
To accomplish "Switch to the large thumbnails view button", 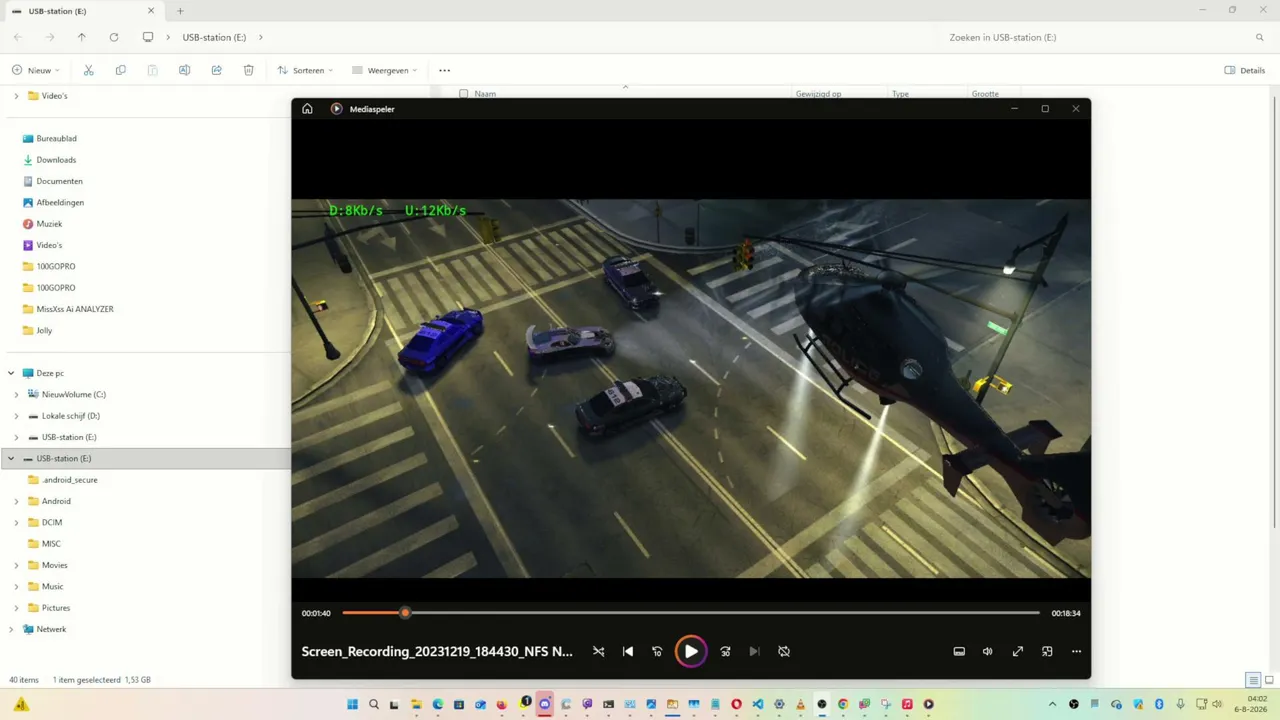I will tap(1269, 680).
